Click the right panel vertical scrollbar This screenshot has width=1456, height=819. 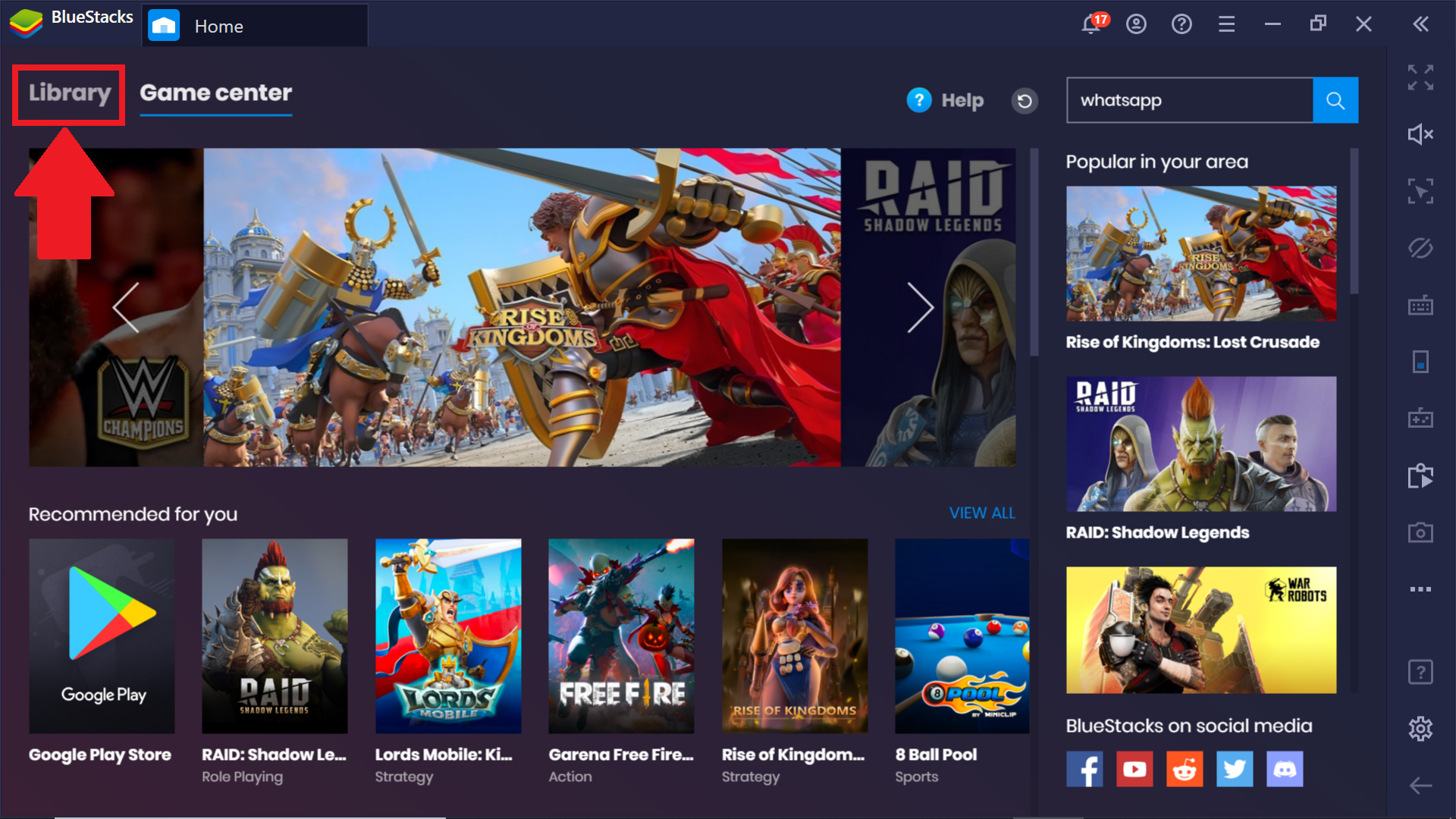(1354, 221)
